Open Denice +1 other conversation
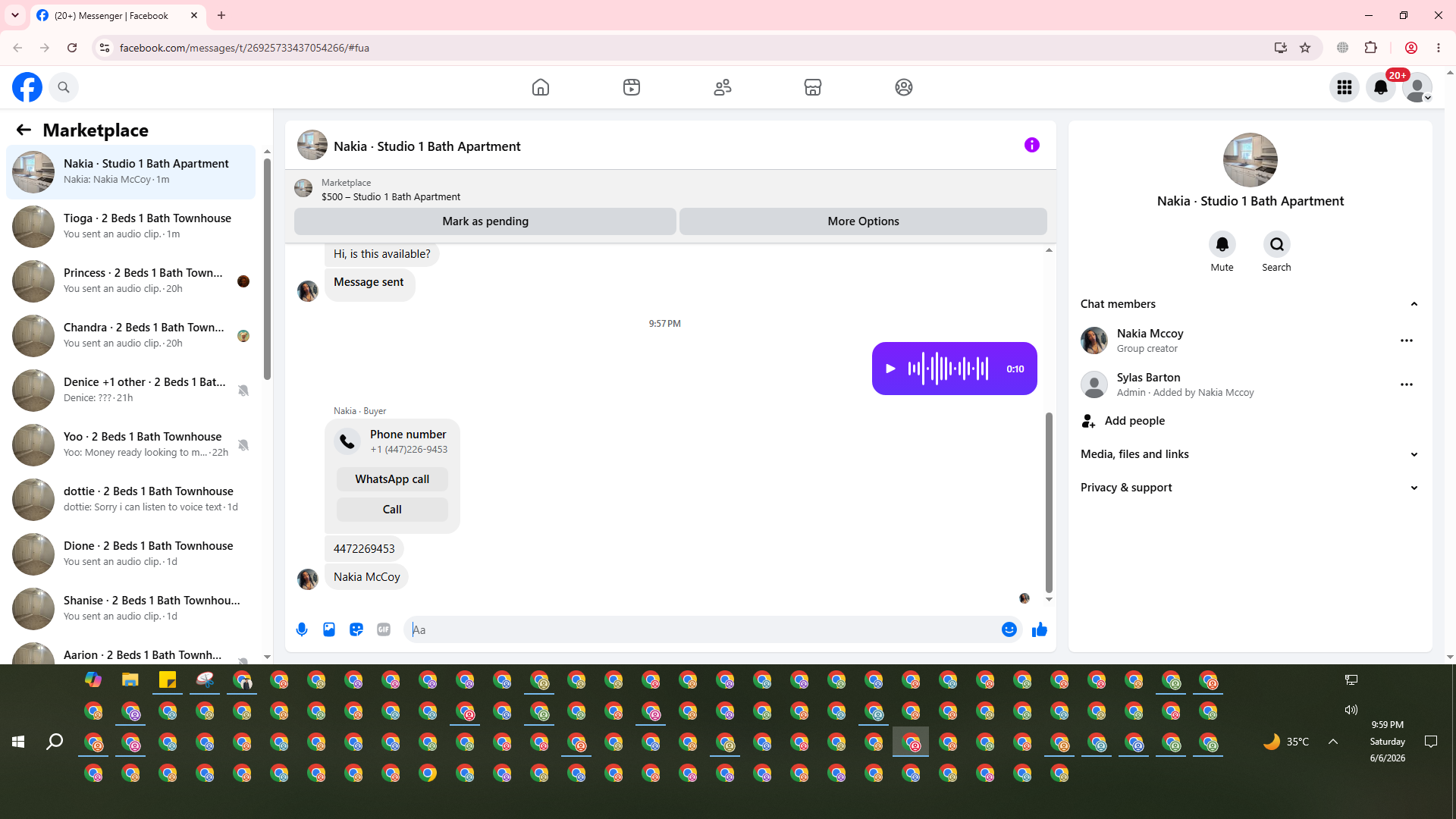Image resolution: width=1456 pixels, height=819 pixels. (x=130, y=391)
